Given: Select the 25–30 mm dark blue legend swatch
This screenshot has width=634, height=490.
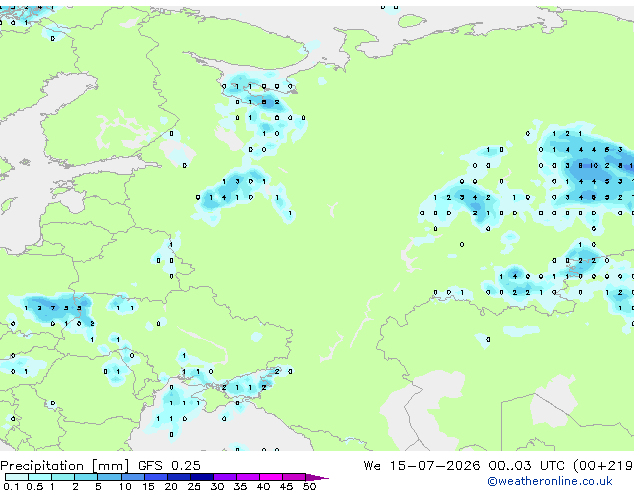Looking at the screenshot, I should point(202,477).
